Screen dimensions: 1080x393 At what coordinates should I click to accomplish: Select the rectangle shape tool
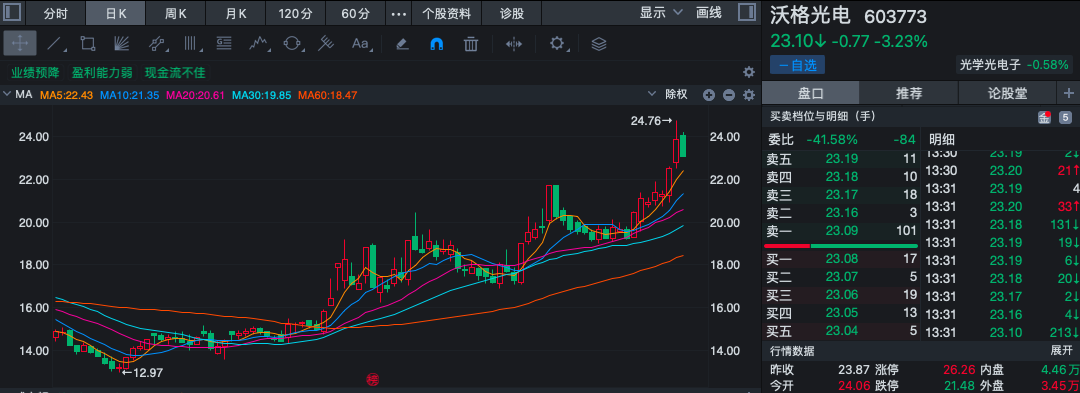88,44
